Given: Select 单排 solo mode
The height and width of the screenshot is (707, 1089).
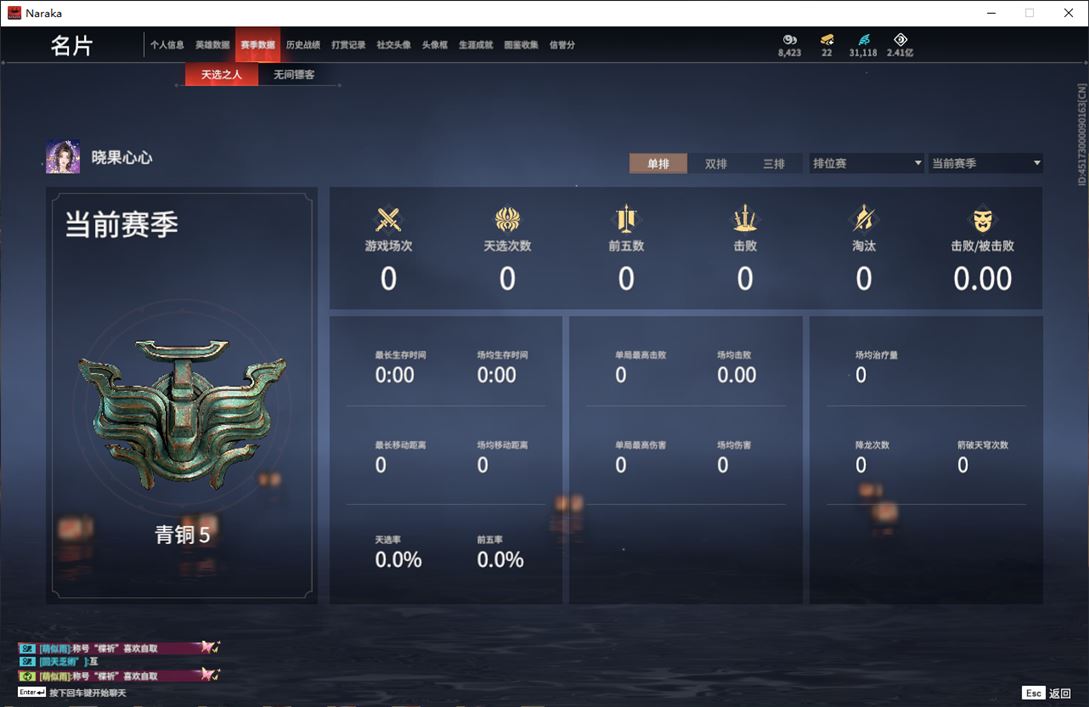Looking at the screenshot, I should click(x=658, y=164).
